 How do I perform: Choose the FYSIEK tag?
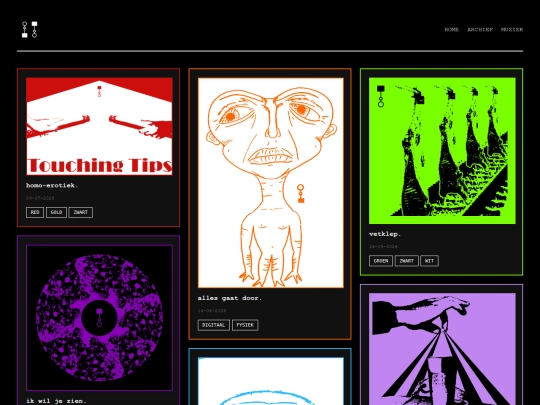click(245, 325)
